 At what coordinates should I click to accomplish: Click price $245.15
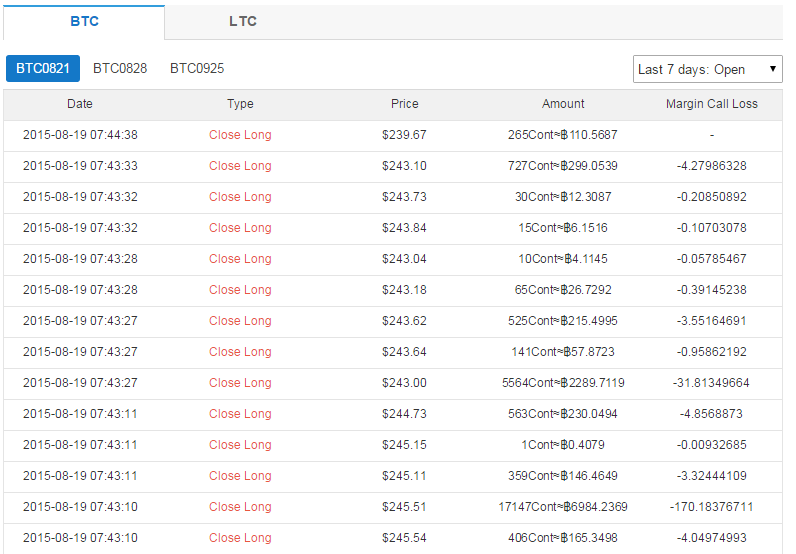click(x=404, y=445)
